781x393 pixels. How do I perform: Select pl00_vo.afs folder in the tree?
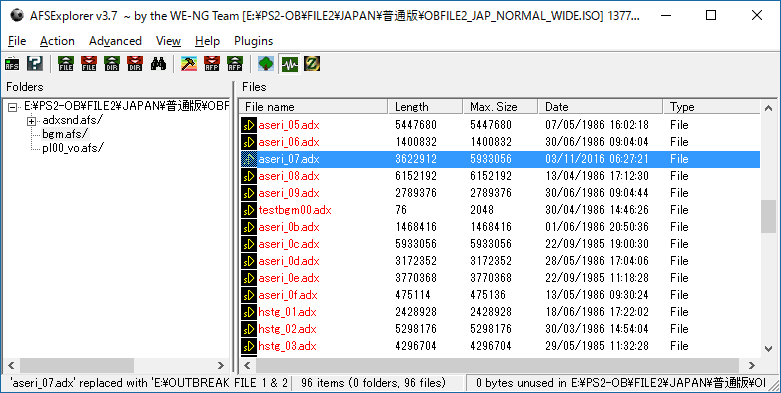point(73,148)
